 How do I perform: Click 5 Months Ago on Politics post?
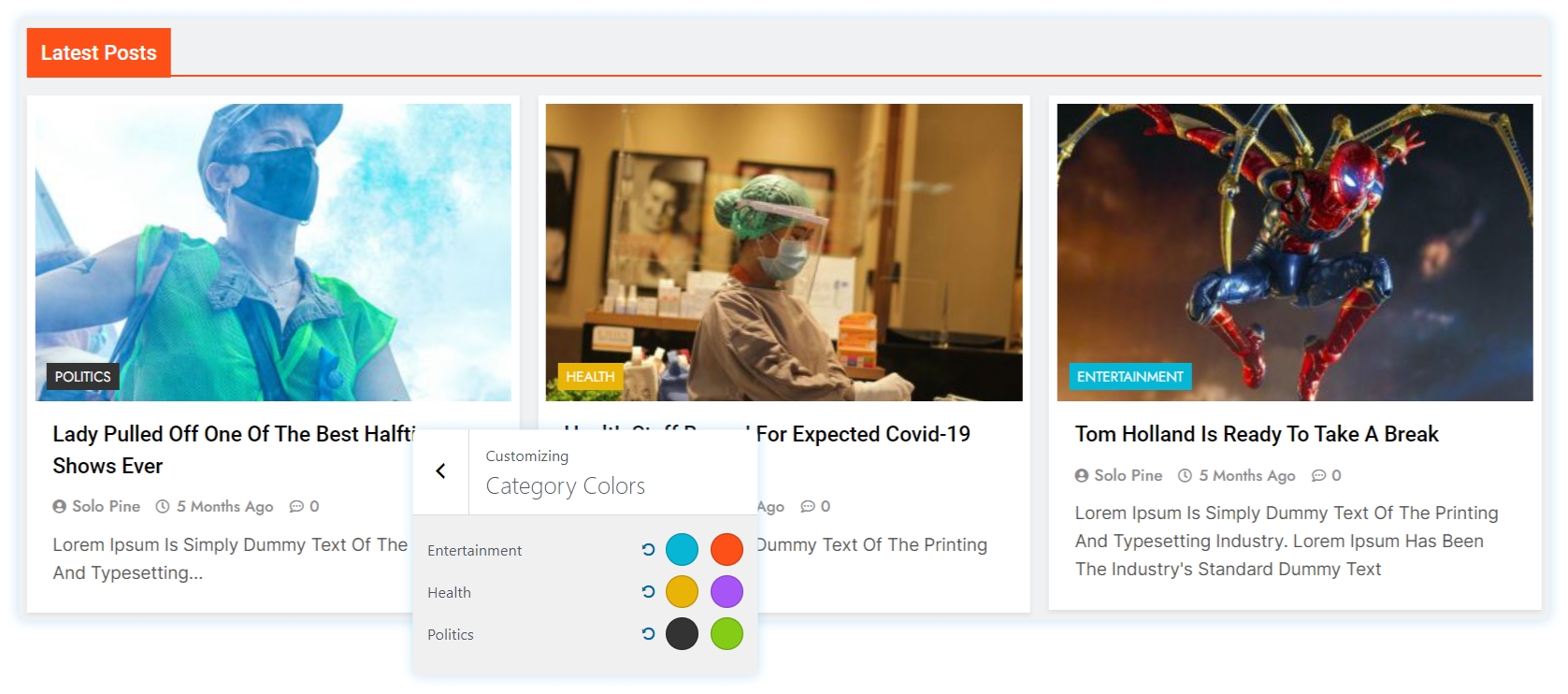[x=225, y=506]
